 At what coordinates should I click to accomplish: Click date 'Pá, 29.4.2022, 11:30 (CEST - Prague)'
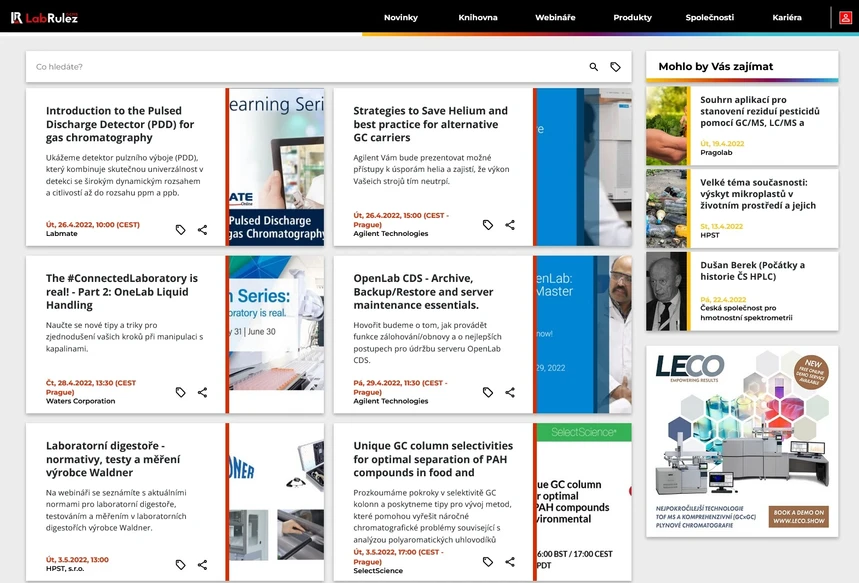[x=400, y=387]
